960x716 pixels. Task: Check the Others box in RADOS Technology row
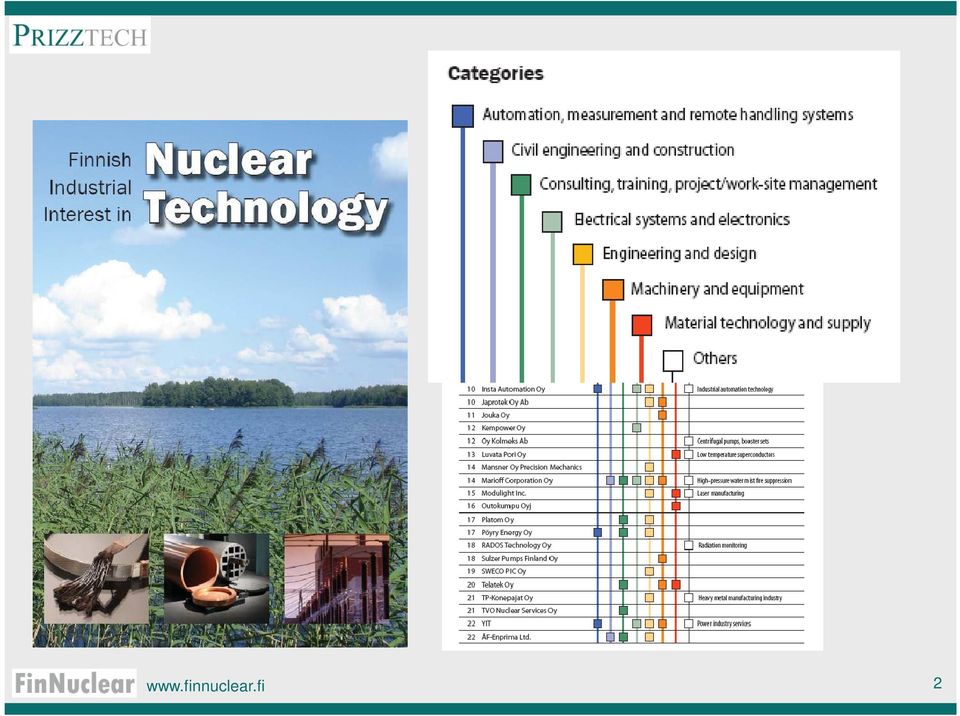[x=689, y=545]
